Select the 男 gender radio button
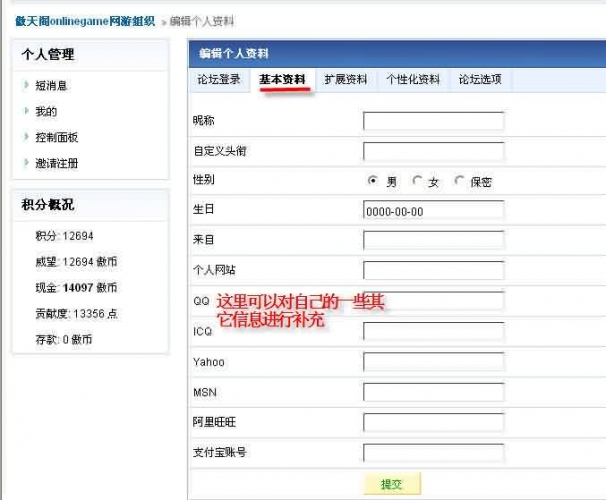606x500 pixels. tap(373, 181)
